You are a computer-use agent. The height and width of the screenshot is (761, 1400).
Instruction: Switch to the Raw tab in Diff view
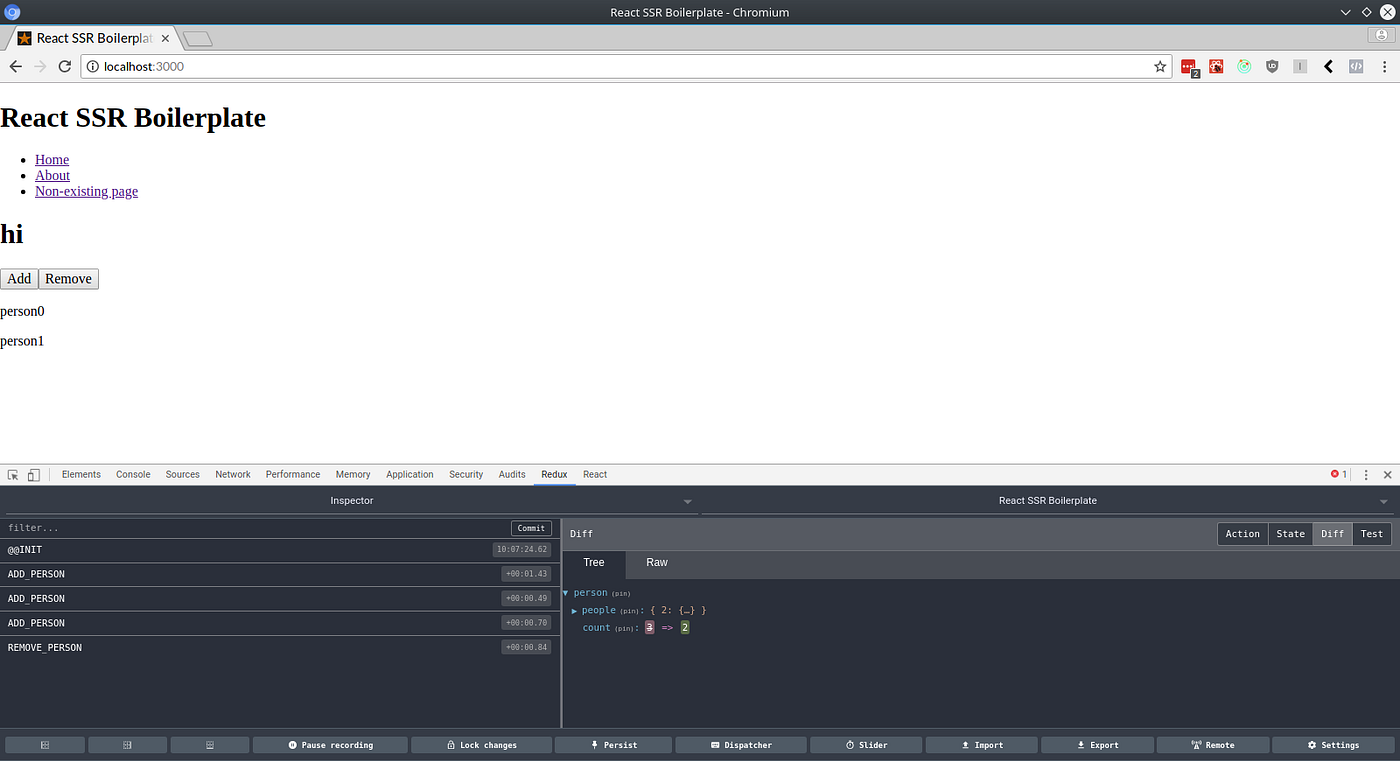click(x=656, y=562)
